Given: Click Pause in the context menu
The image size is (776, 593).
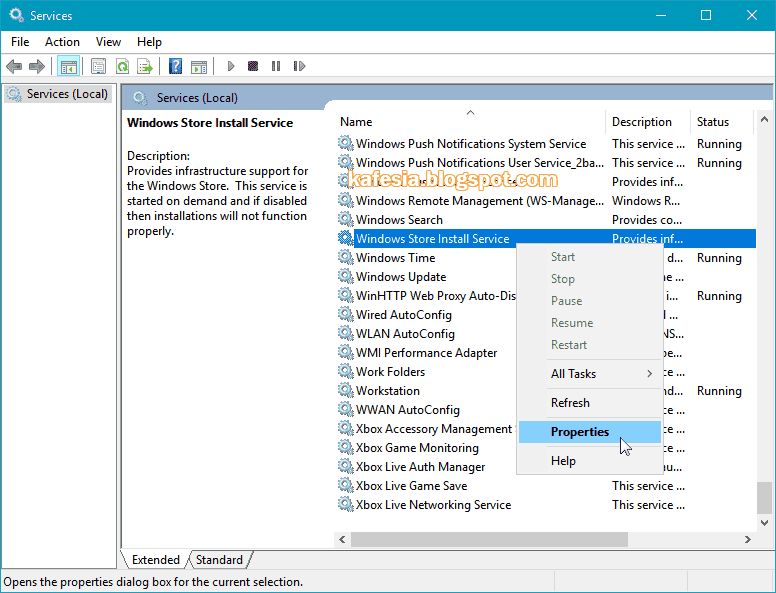Looking at the screenshot, I should [589, 301].
